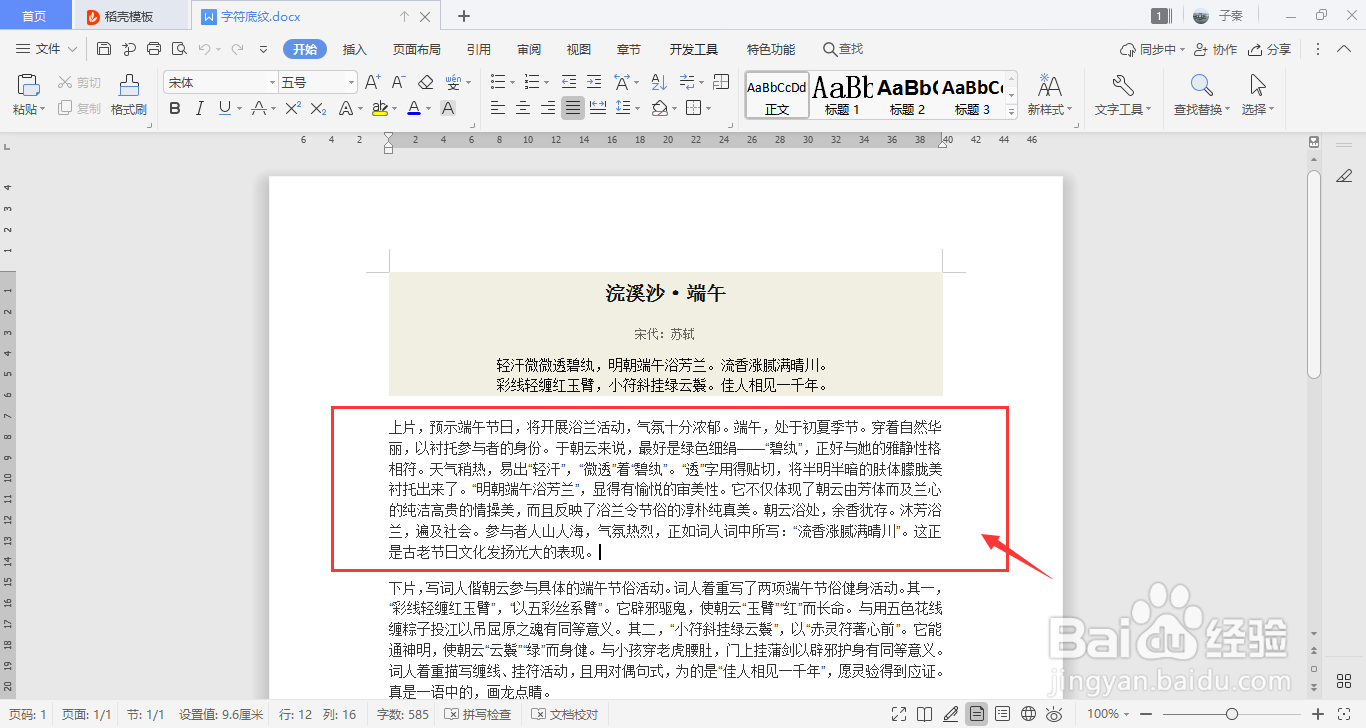
Task: Open the 文字工具 text tool
Action: pos(1121,95)
